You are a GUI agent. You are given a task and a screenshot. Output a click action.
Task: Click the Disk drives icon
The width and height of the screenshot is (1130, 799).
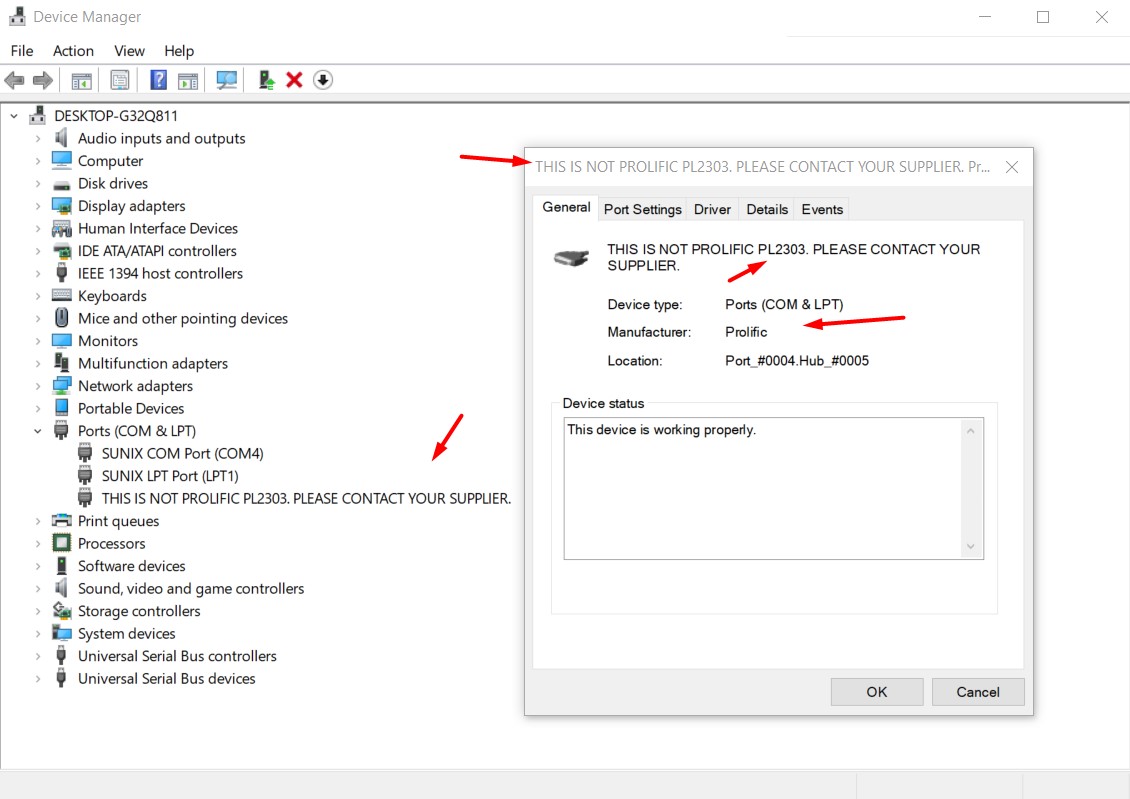pyautogui.click(x=62, y=184)
